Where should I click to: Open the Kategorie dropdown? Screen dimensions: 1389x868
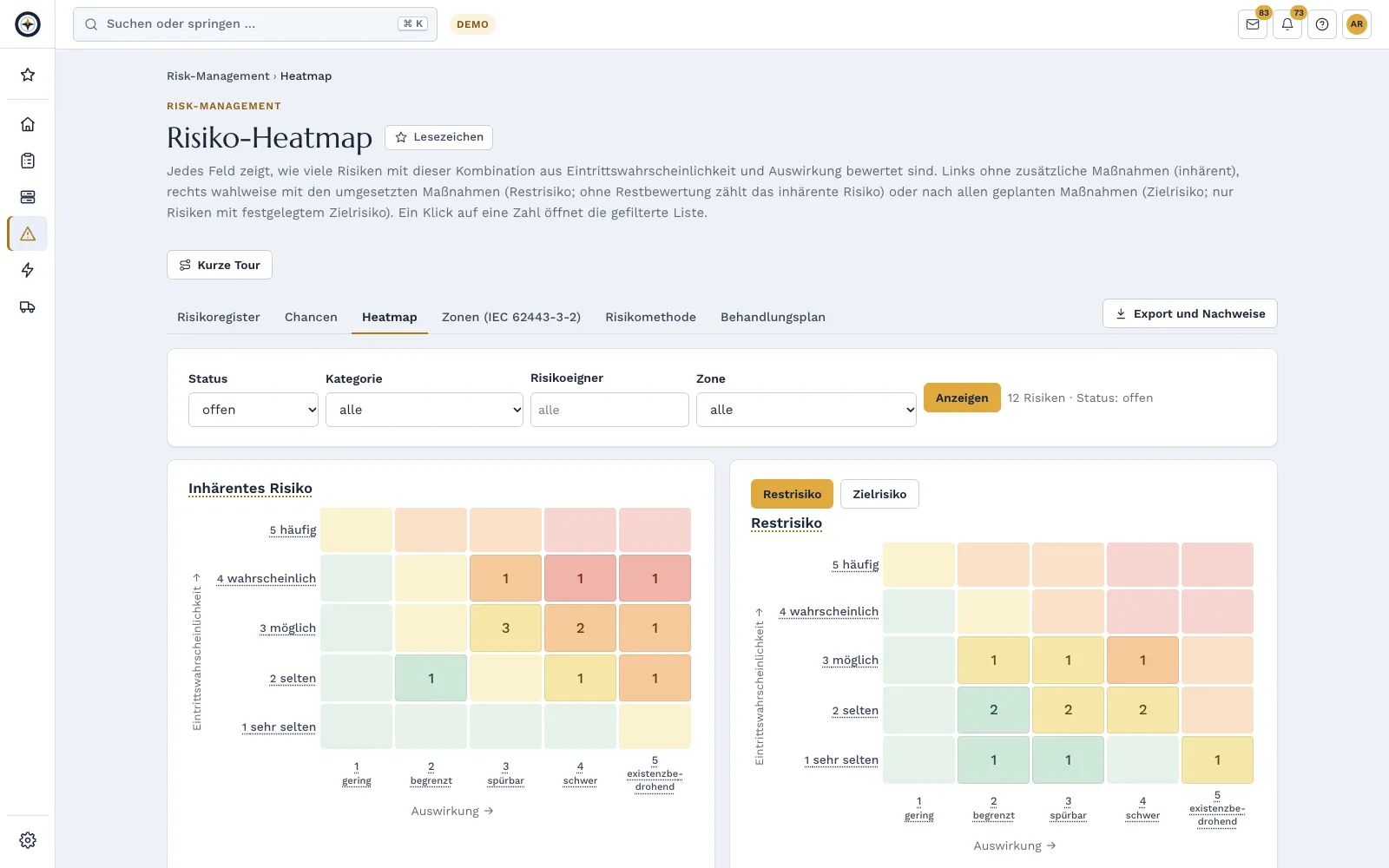[x=425, y=410]
